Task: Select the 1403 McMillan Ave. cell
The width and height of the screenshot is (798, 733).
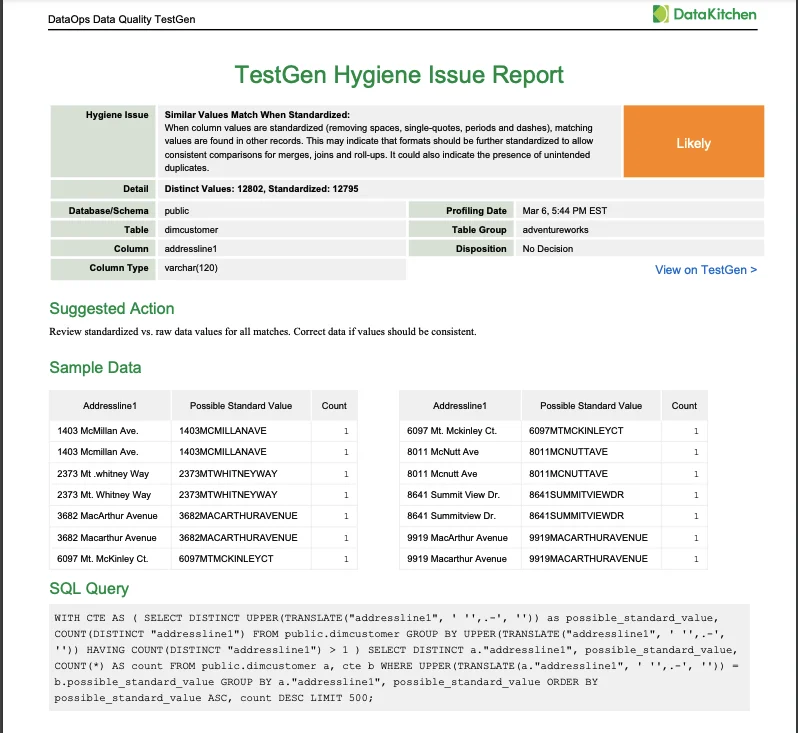Action: pyautogui.click(x=98, y=431)
